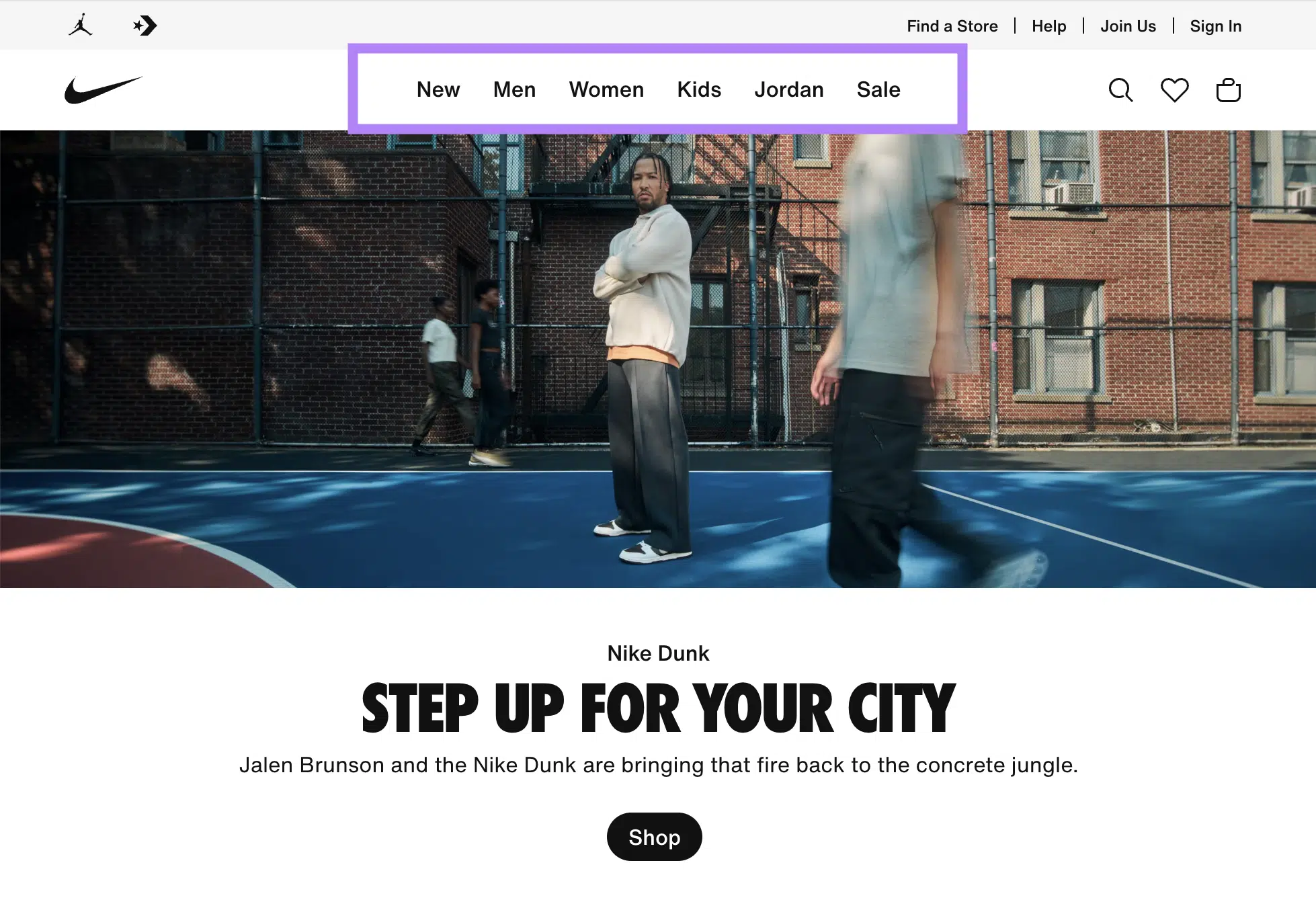Viewport: 1316px width, 906px height.
Task: Expand the Kids category dropdown
Action: (700, 89)
